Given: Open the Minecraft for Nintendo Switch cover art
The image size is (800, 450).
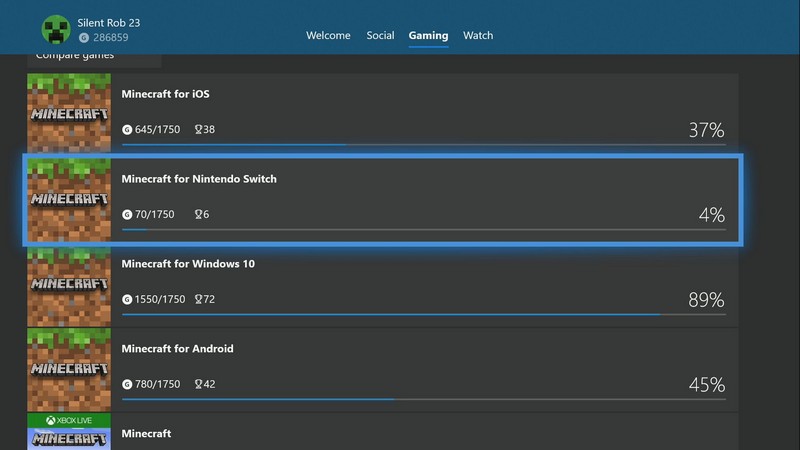Looking at the screenshot, I should pyautogui.click(x=69, y=198).
